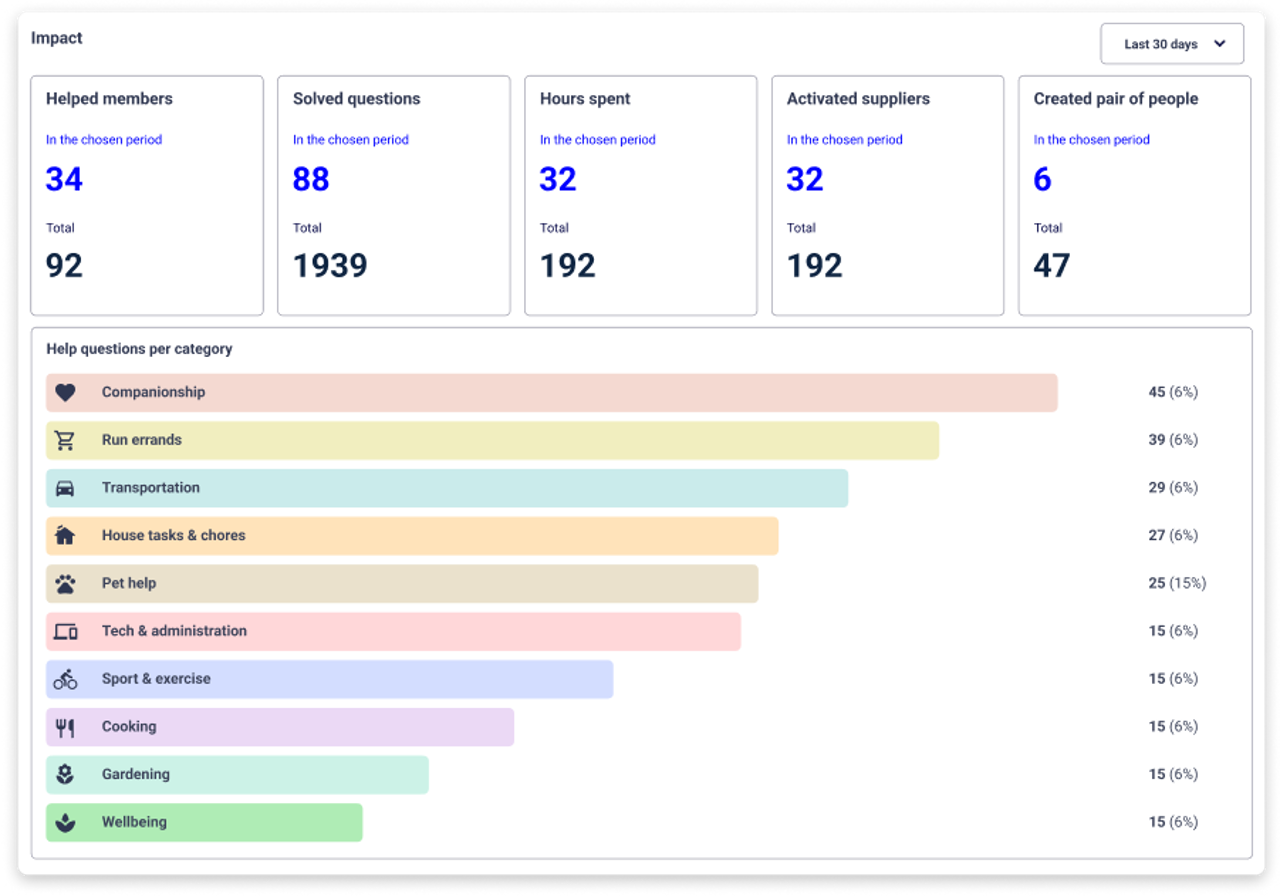Click the Run errands shopping cart icon

pyautogui.click(x=65, y=440)
